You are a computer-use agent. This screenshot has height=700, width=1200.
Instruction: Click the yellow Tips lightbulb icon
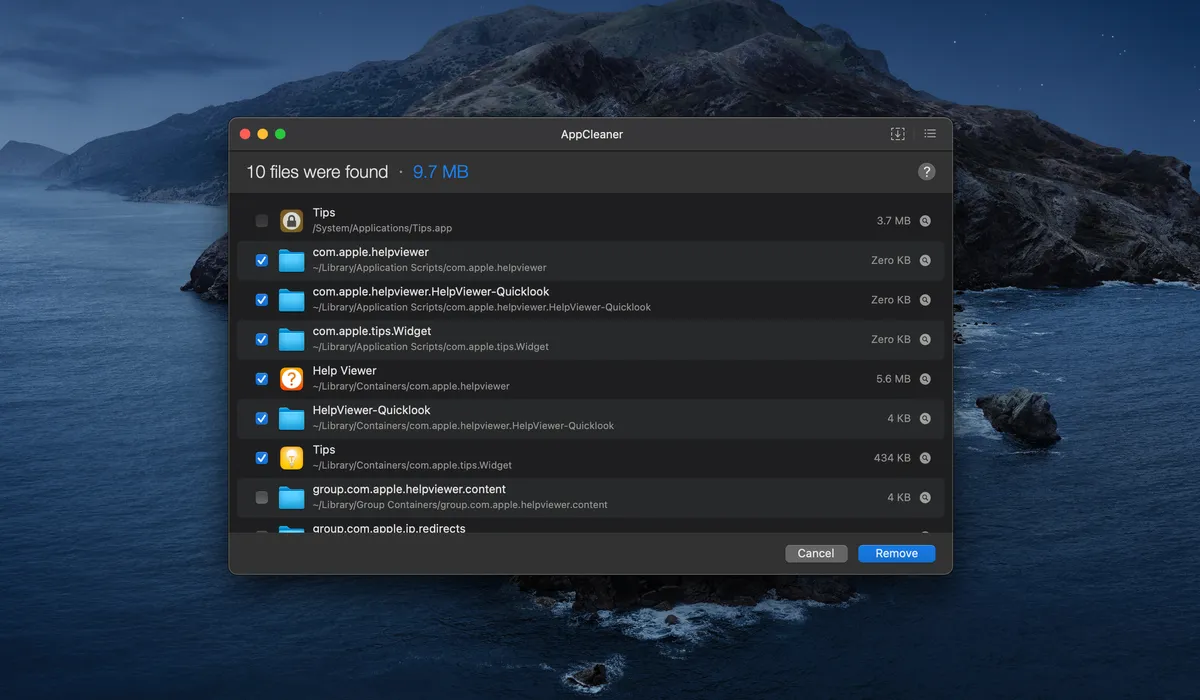pos(291,458)
